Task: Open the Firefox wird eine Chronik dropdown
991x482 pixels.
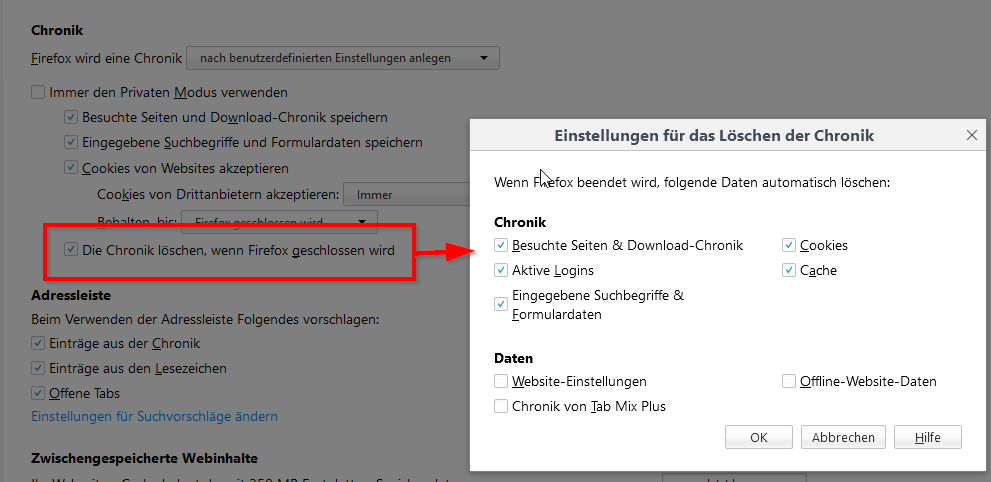Action: [x=343, y=58]
